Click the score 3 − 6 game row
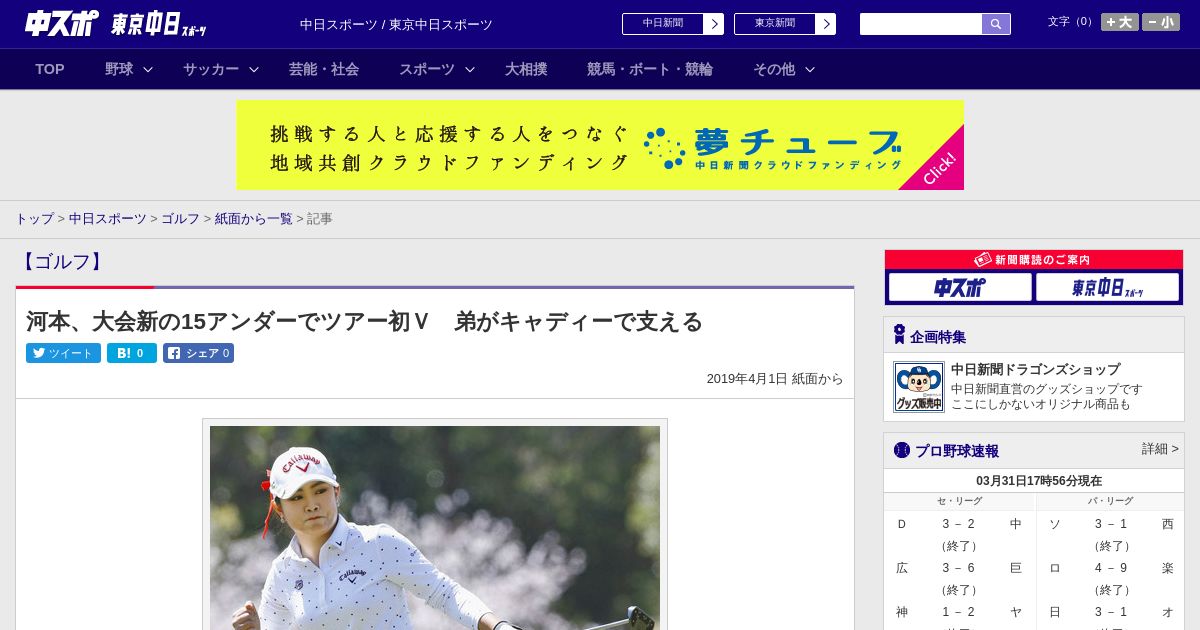 coord(958,568)
